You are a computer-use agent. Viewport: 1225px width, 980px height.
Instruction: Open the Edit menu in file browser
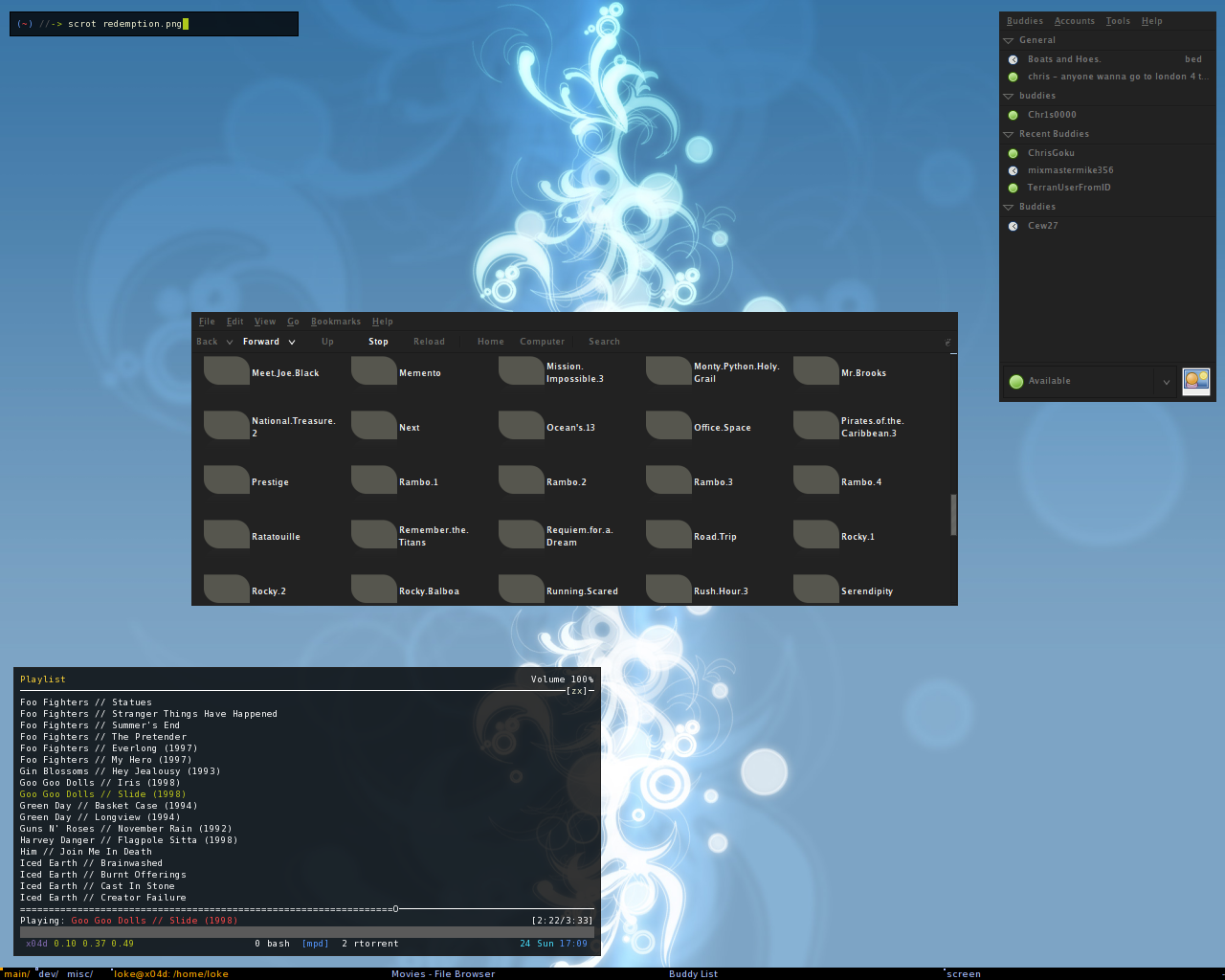(235, 322)
